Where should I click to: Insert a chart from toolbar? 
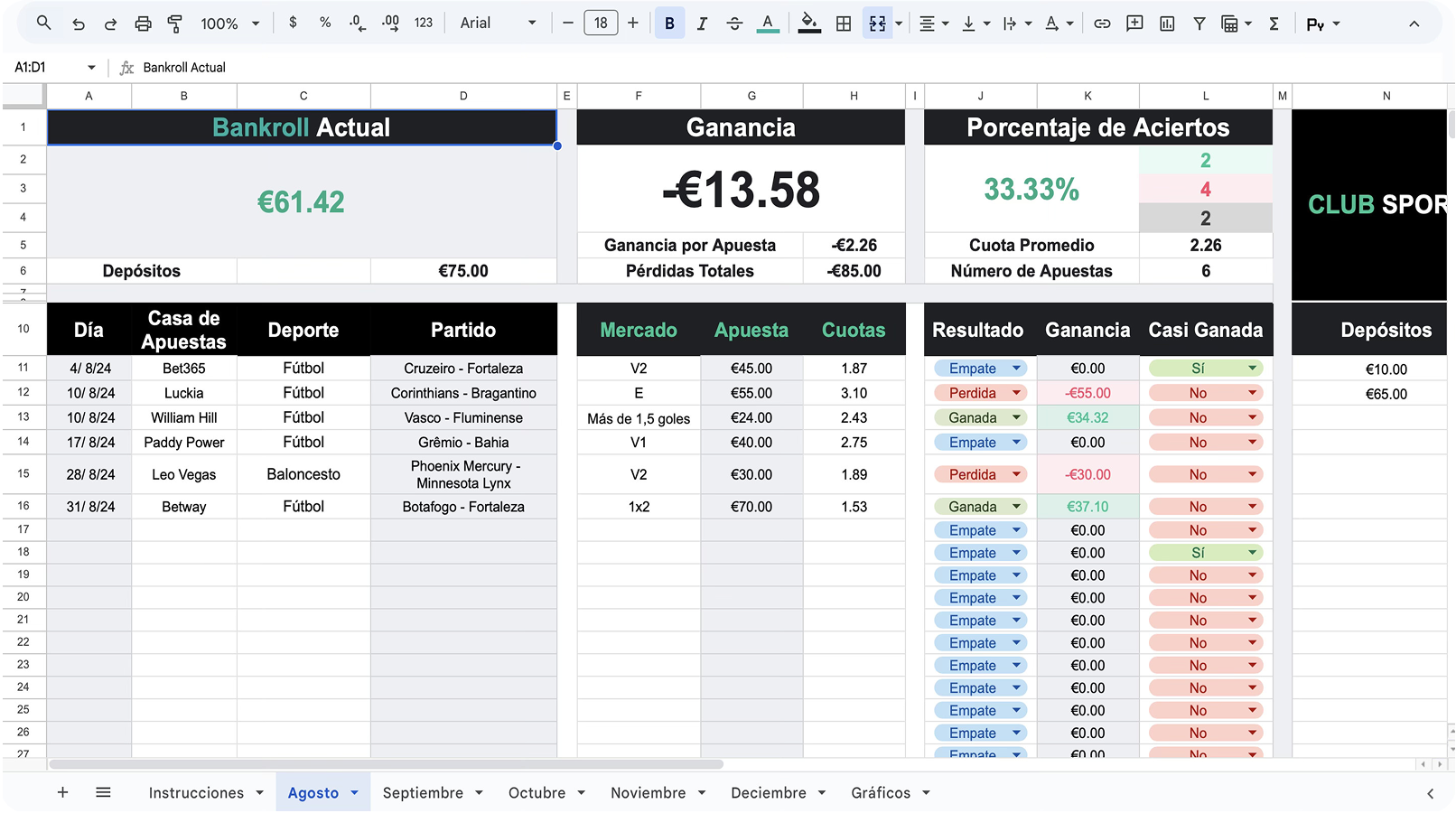point(1167,23)
